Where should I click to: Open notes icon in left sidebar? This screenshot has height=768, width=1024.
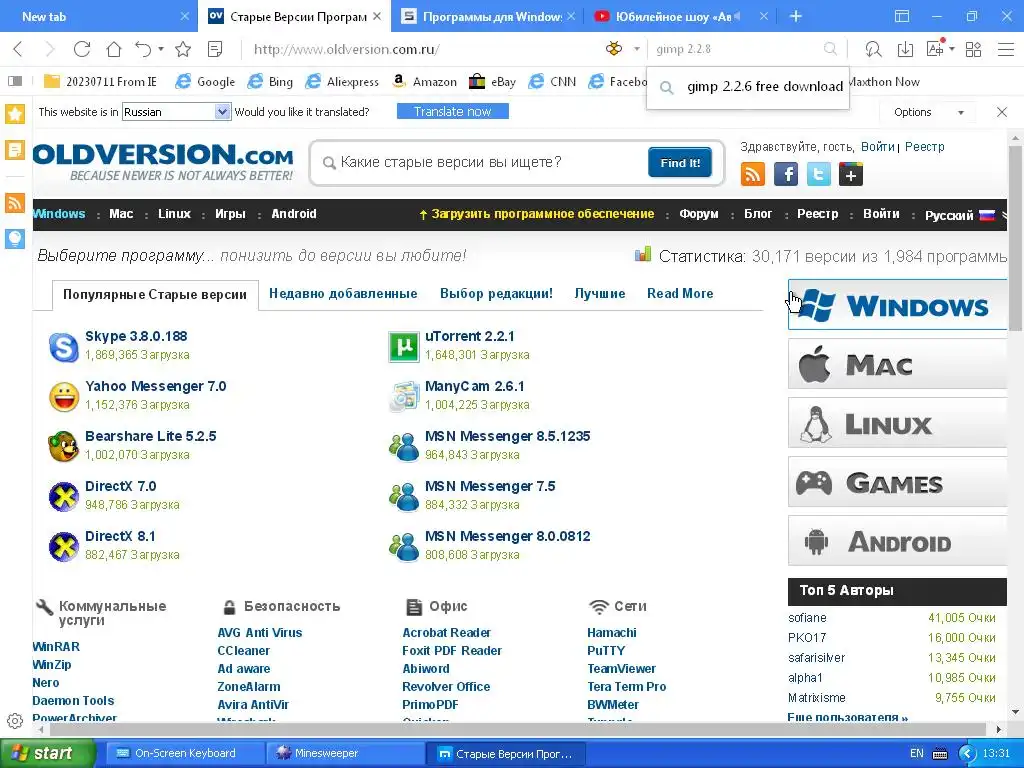pos(15,150)
